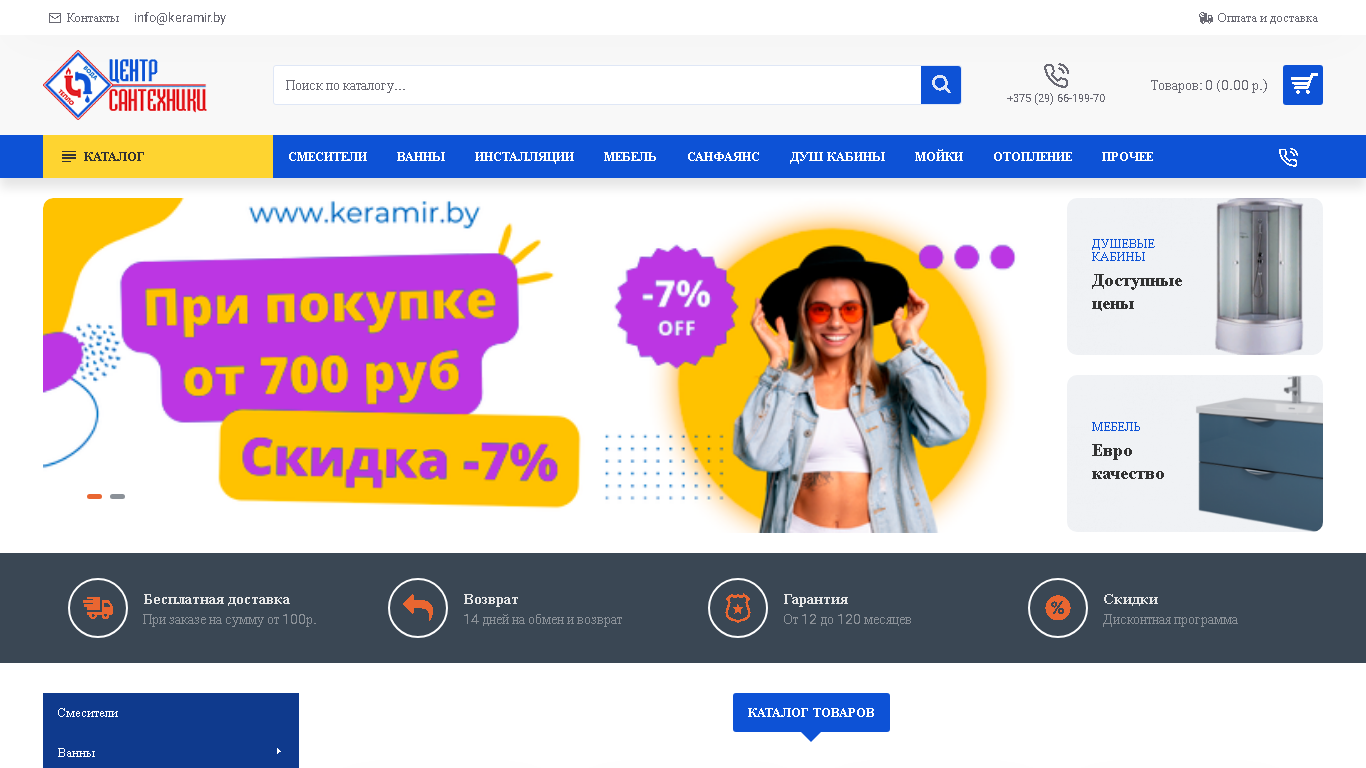Click the phone icon in blue navigation bar

[x=1288, y=157]
